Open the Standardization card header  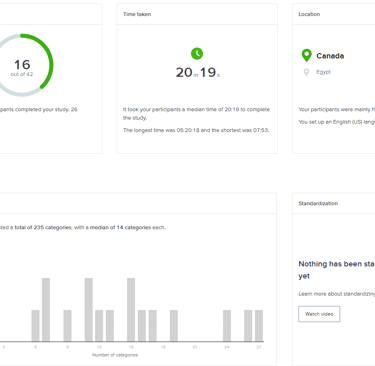coord(334,203)
